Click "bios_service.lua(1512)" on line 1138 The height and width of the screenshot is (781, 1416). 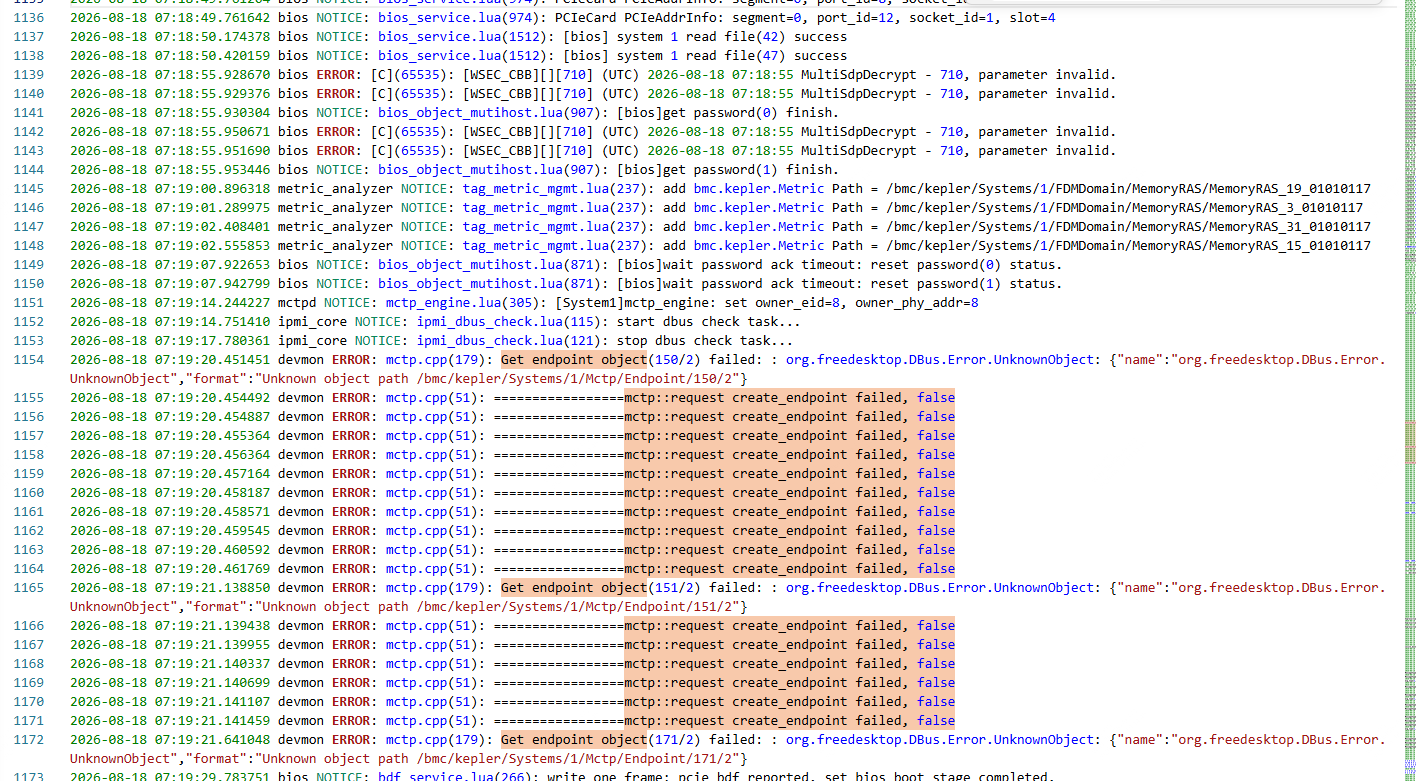[x=462, y=56]
